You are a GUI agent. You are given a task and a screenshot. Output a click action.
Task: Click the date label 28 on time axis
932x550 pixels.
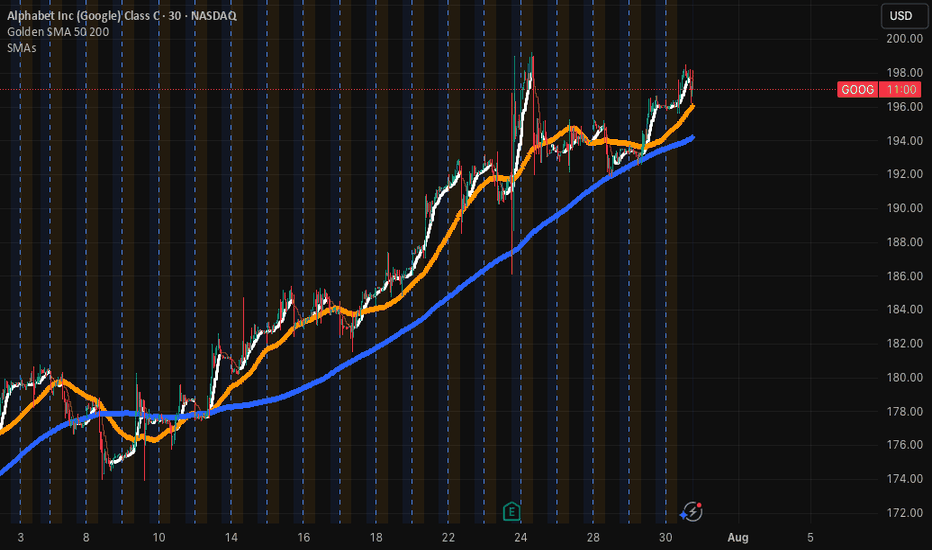(x=593, y=538)
